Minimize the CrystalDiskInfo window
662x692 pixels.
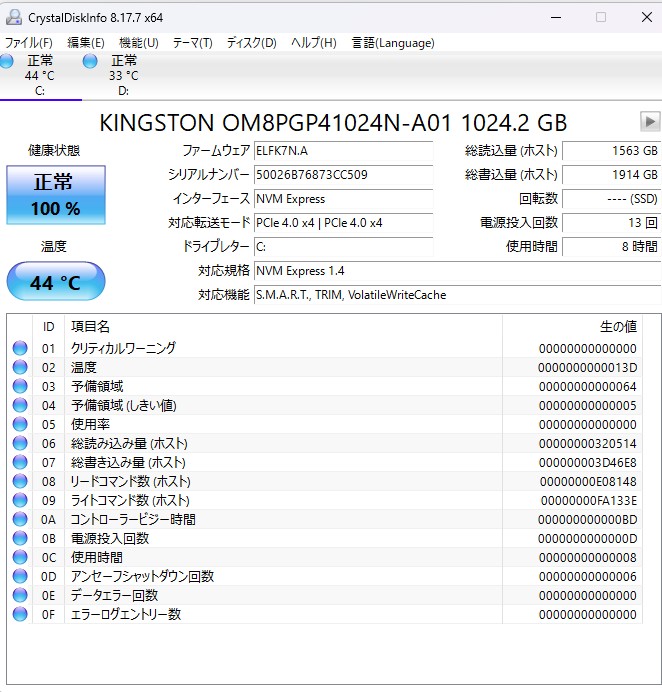click(556, 17)
